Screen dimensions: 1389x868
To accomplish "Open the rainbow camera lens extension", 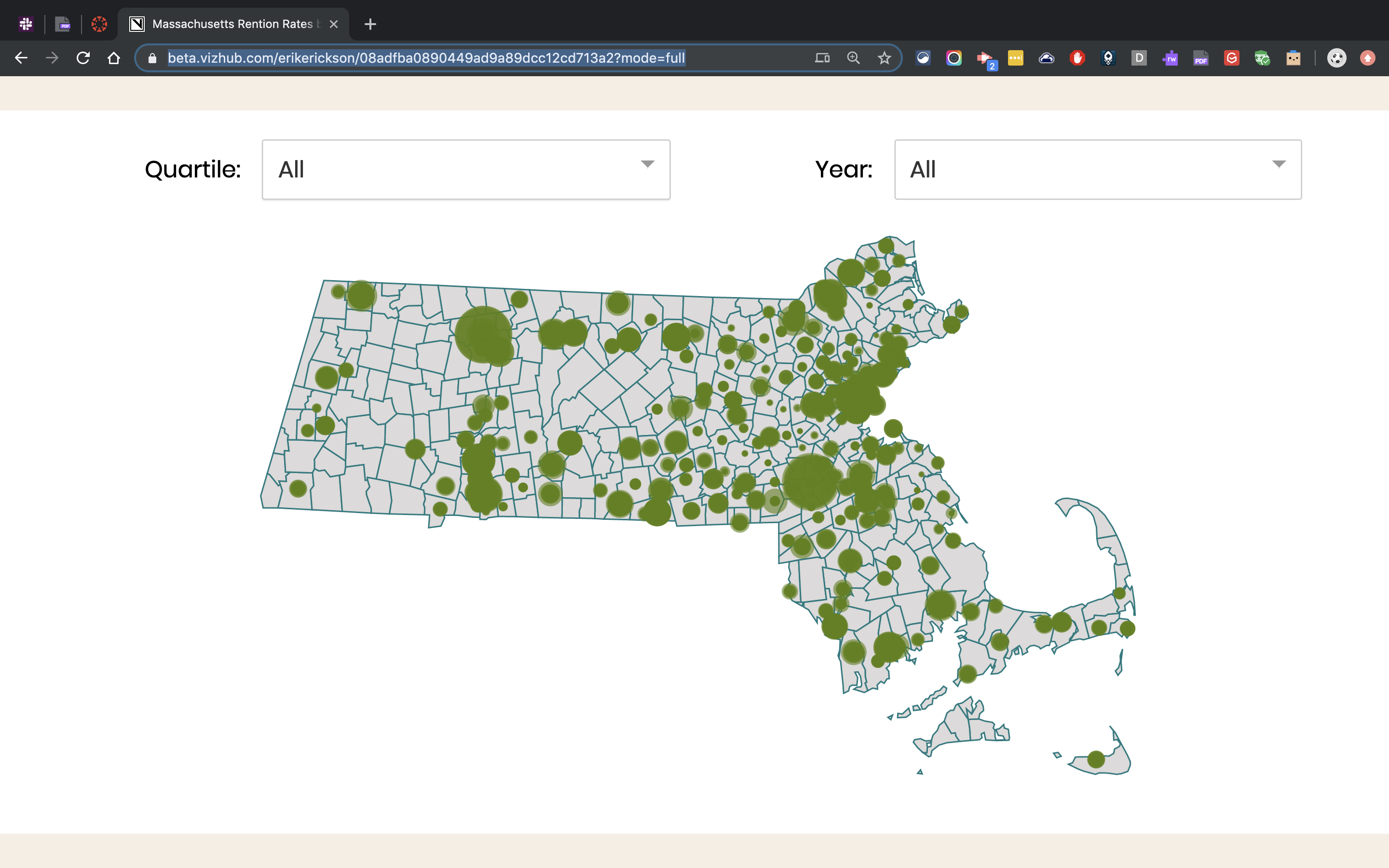I will click(954, 58).
